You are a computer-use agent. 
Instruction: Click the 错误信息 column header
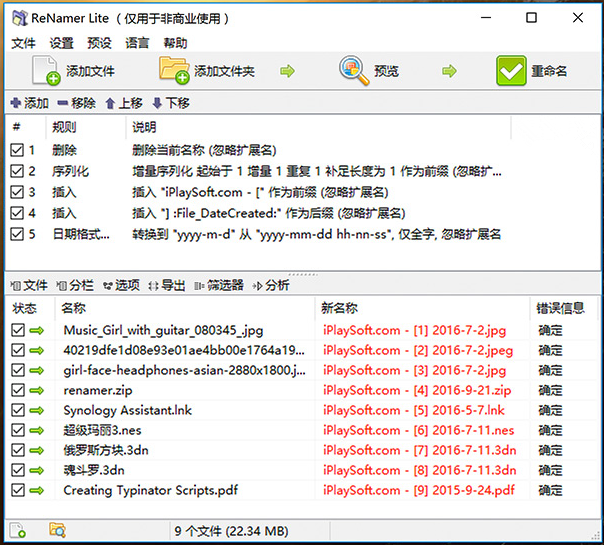(x=564, y=308)
